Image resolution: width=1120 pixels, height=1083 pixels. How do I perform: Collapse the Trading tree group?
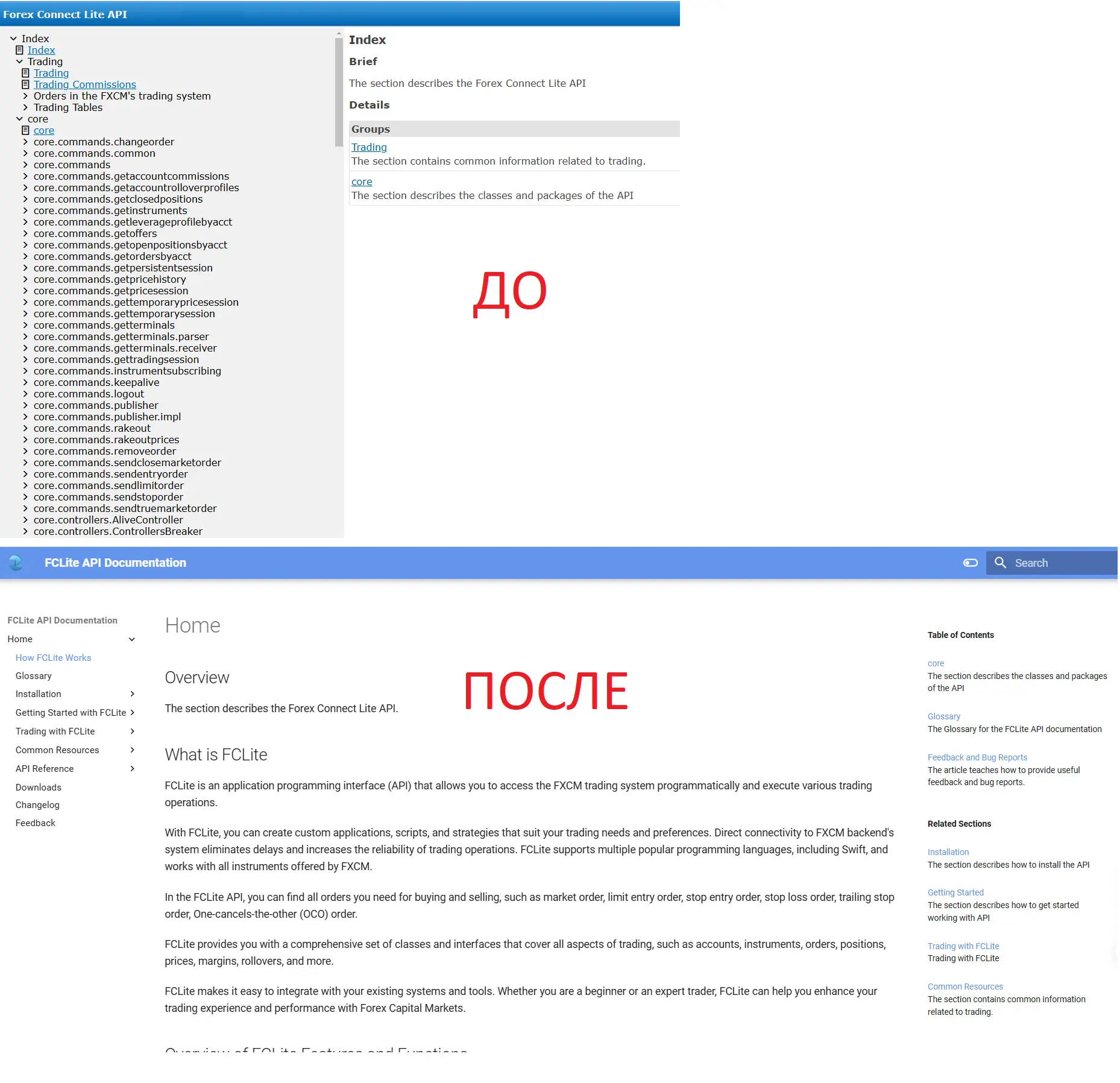[19, 62]
